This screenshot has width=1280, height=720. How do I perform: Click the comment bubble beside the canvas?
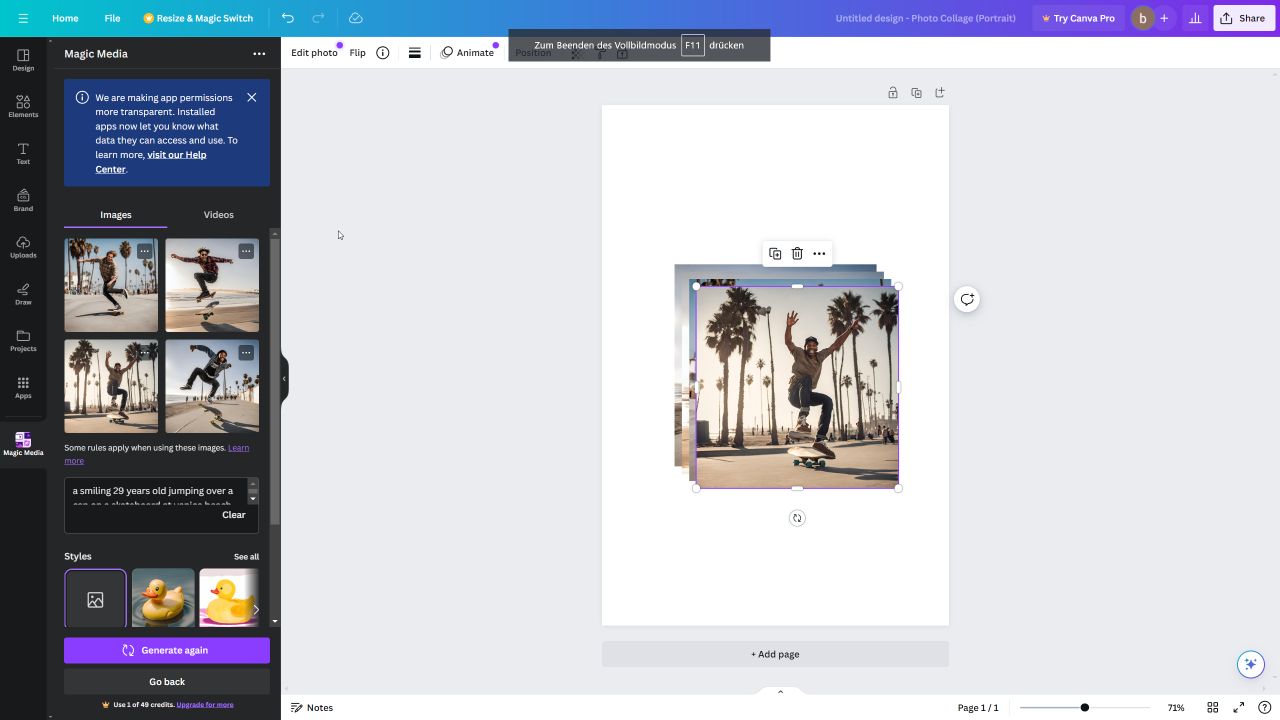[x=967, y=299]
